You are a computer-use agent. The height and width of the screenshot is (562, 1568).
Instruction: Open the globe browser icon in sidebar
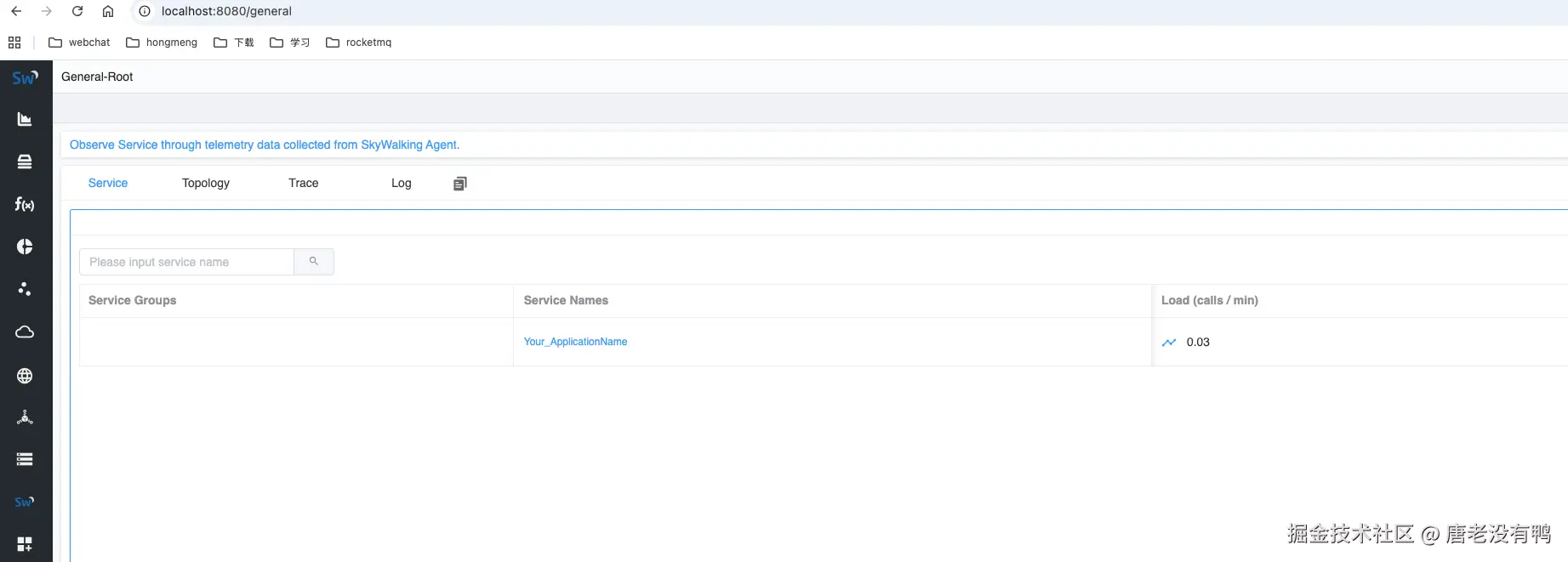(x=25, y=376)
